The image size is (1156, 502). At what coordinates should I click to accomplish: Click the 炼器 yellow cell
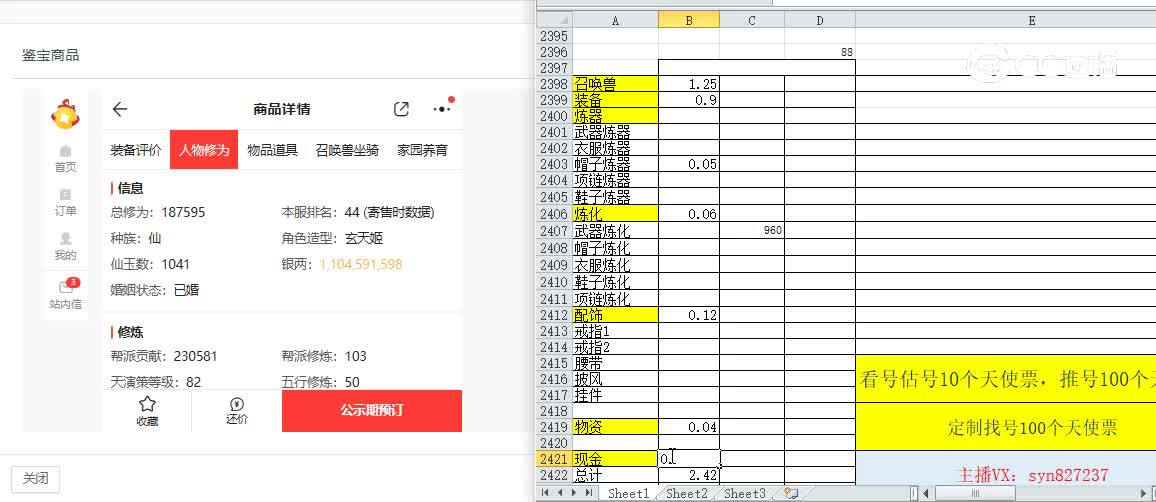click(x=616, y=116)
